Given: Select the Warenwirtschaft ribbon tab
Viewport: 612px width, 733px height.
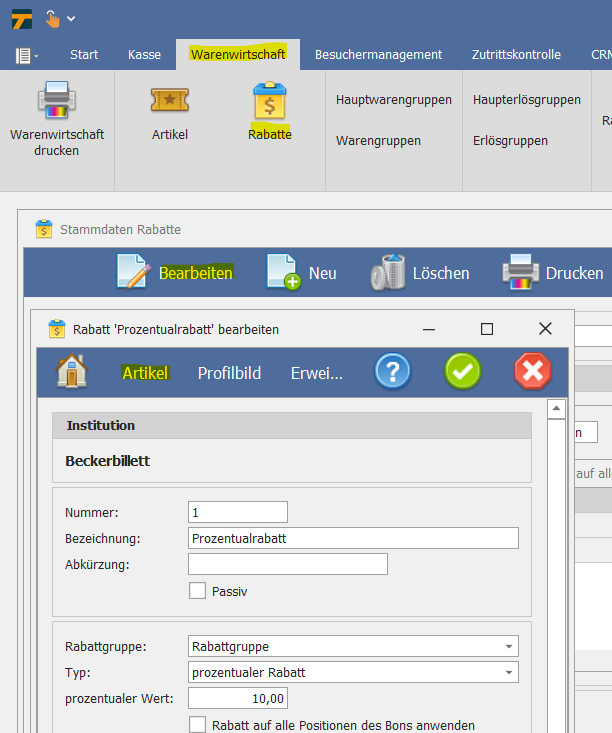Looking at the screenshot, I should point(238,55).
